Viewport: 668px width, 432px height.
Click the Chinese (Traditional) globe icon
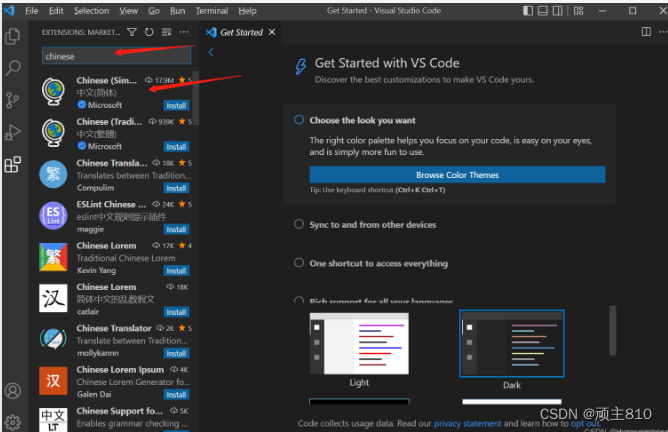pos(53,133)
